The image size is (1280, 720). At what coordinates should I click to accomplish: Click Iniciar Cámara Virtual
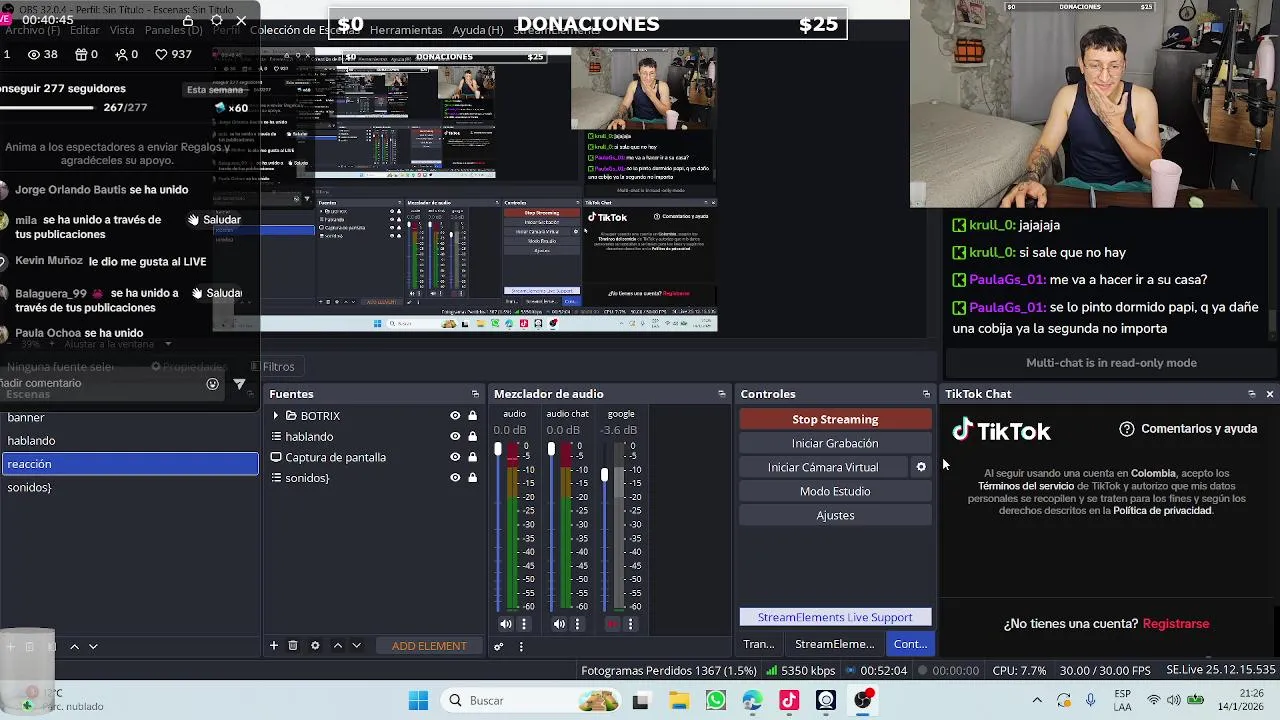coord(823,467)
